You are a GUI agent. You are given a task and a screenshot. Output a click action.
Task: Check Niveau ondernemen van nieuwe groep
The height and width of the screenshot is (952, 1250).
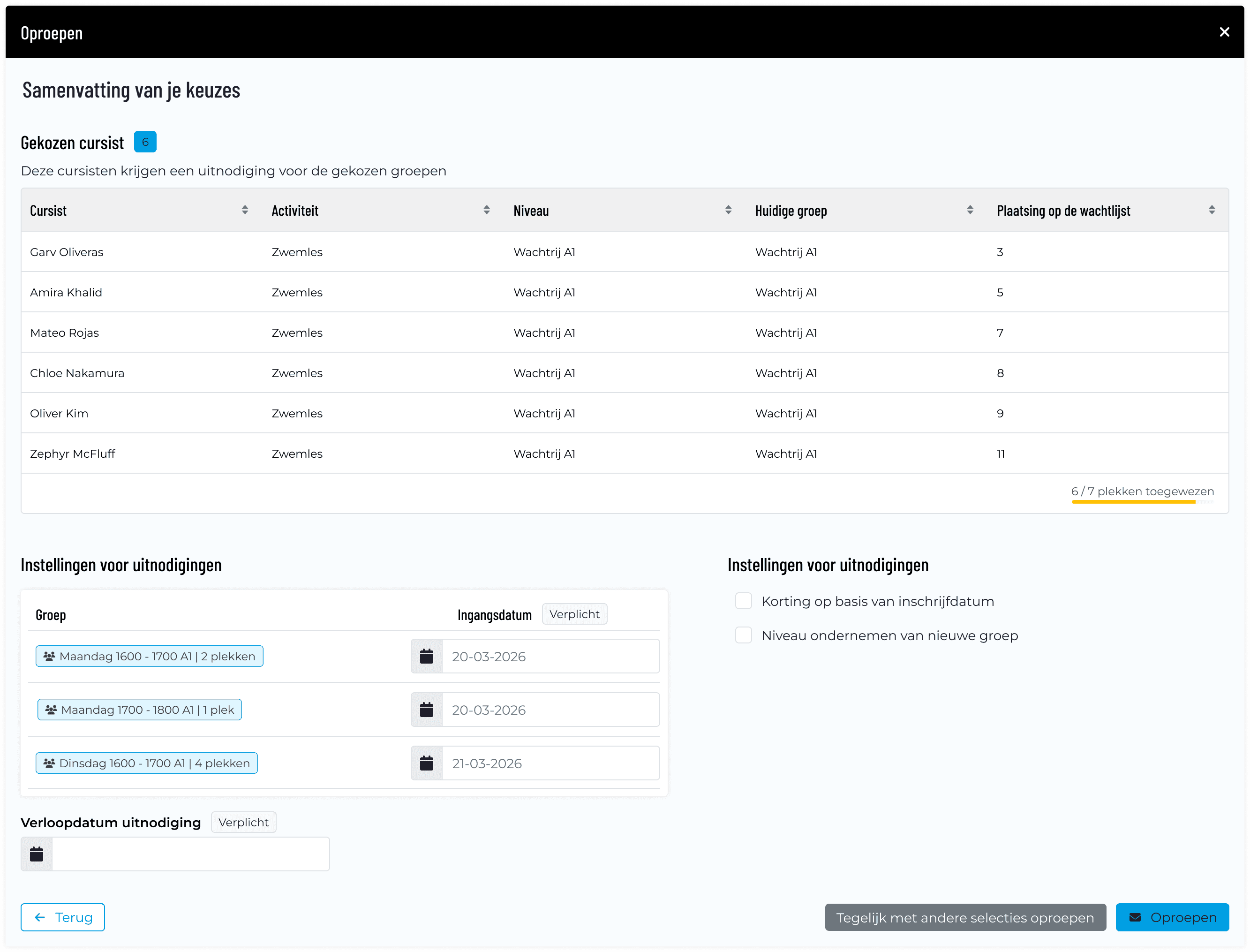tap(743, 635)
